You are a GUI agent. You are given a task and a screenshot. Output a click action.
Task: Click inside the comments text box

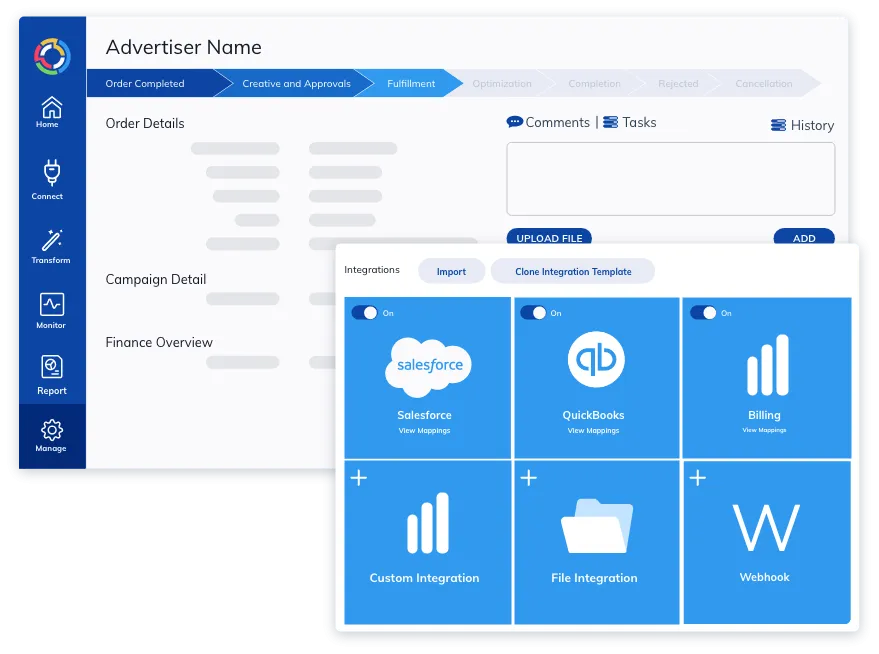coord(670,178)
